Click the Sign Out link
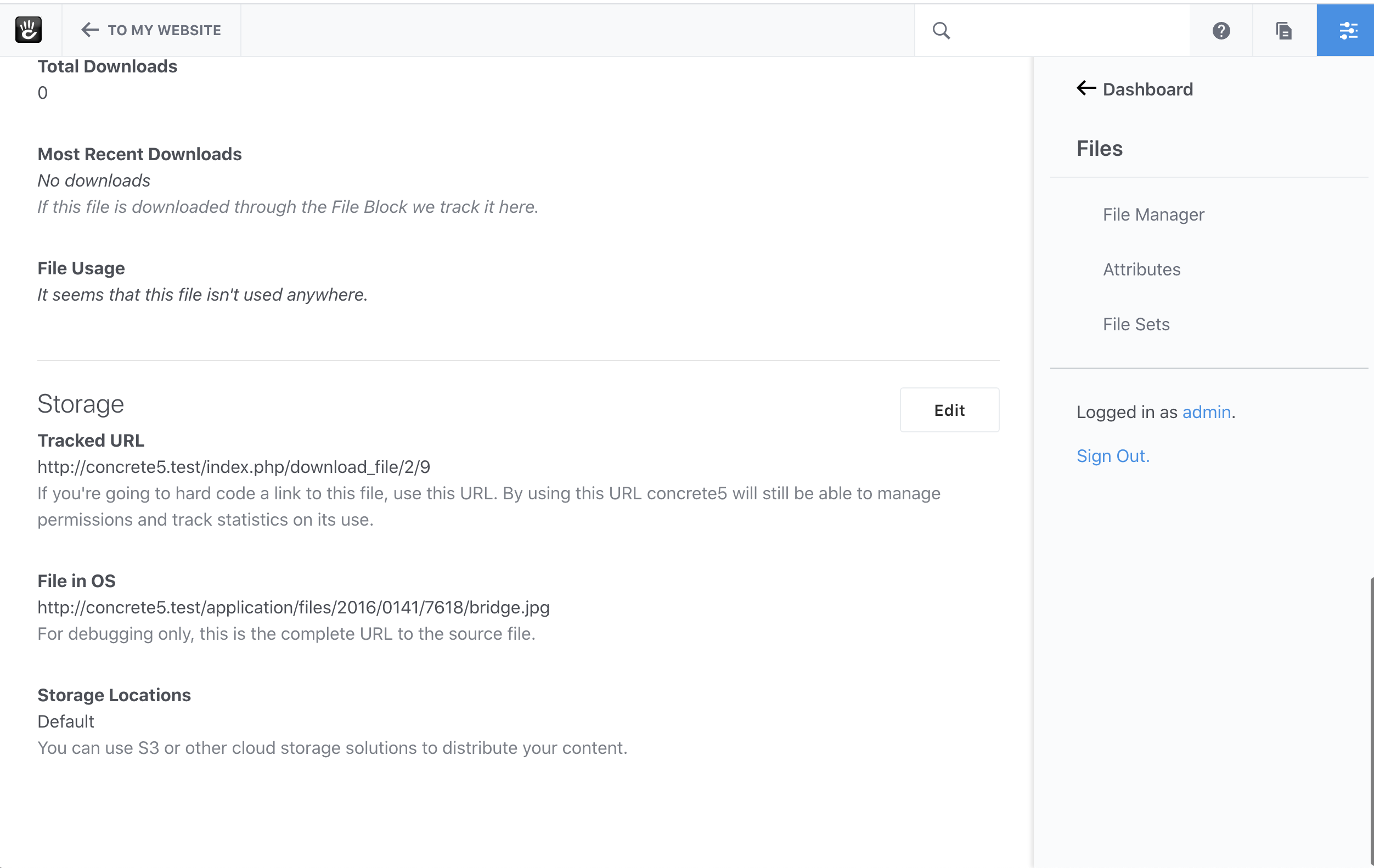The width and height of the screenshot is (1374, 868). tap(1112, 456)
